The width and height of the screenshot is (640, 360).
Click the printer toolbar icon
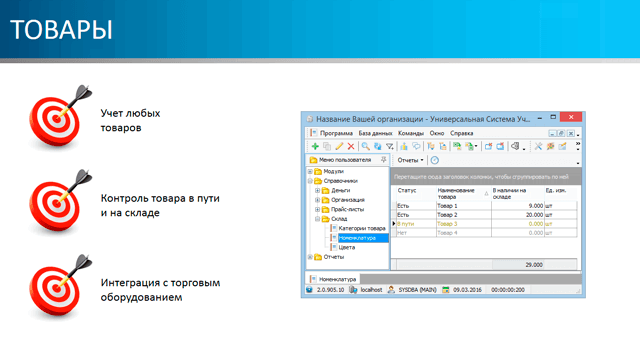(515, 146)
